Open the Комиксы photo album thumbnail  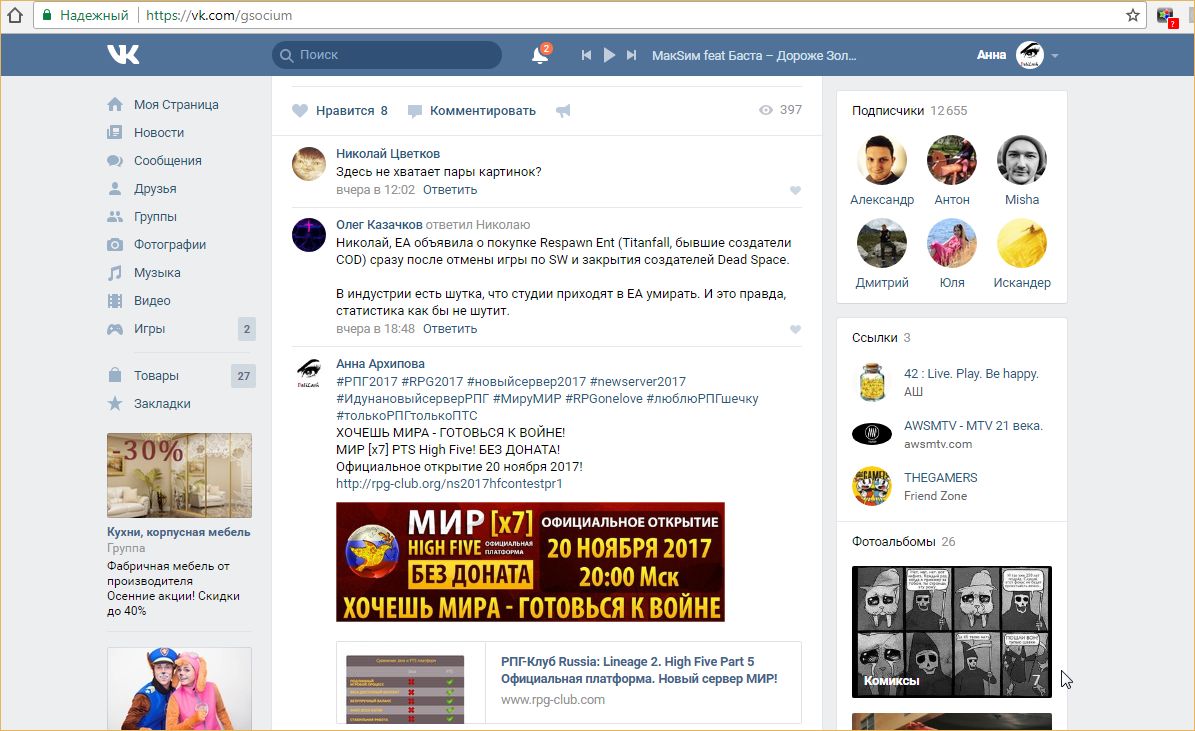(951, 631)
